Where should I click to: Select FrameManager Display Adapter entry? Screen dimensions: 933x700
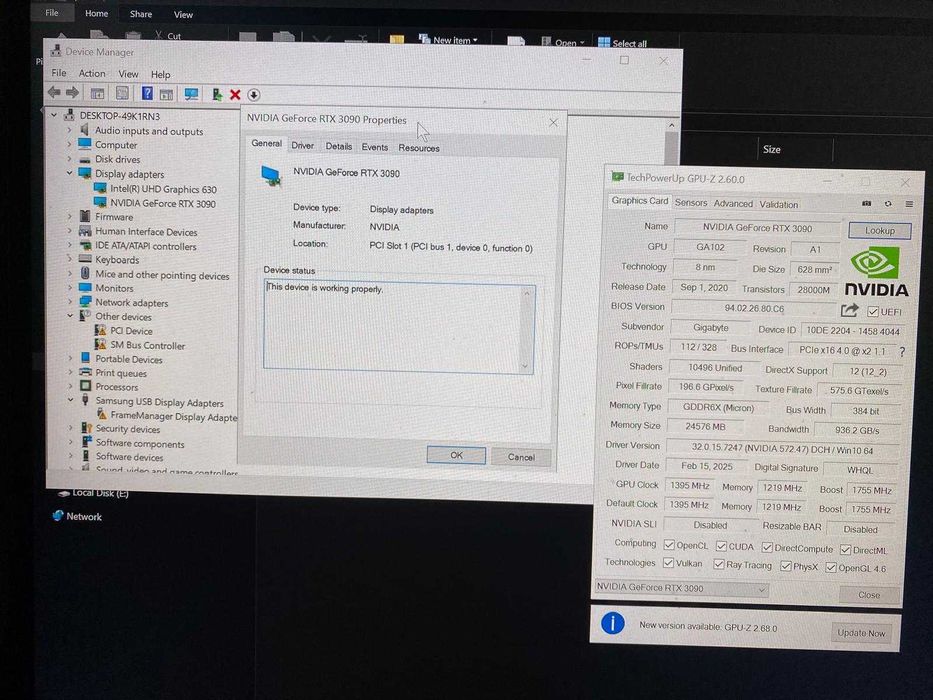174,416
